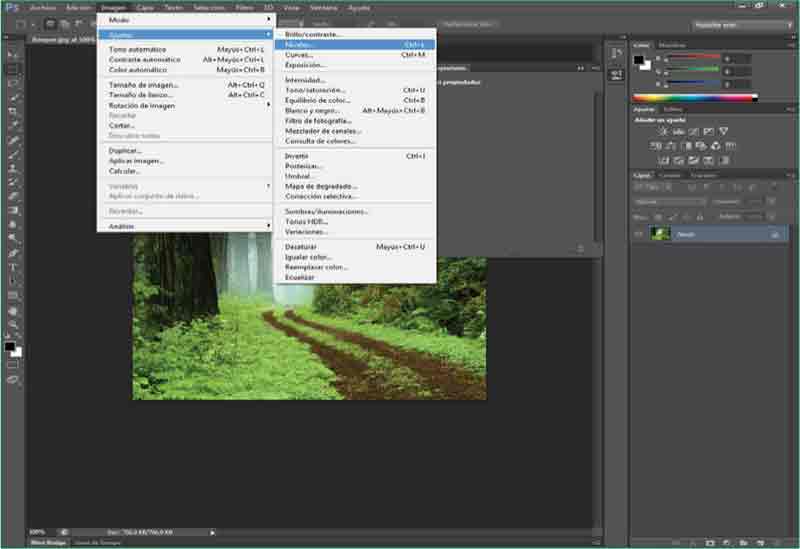Screen dimensions: 800x549
Task: Select the Type (T) tool
Action: (13, 267)
